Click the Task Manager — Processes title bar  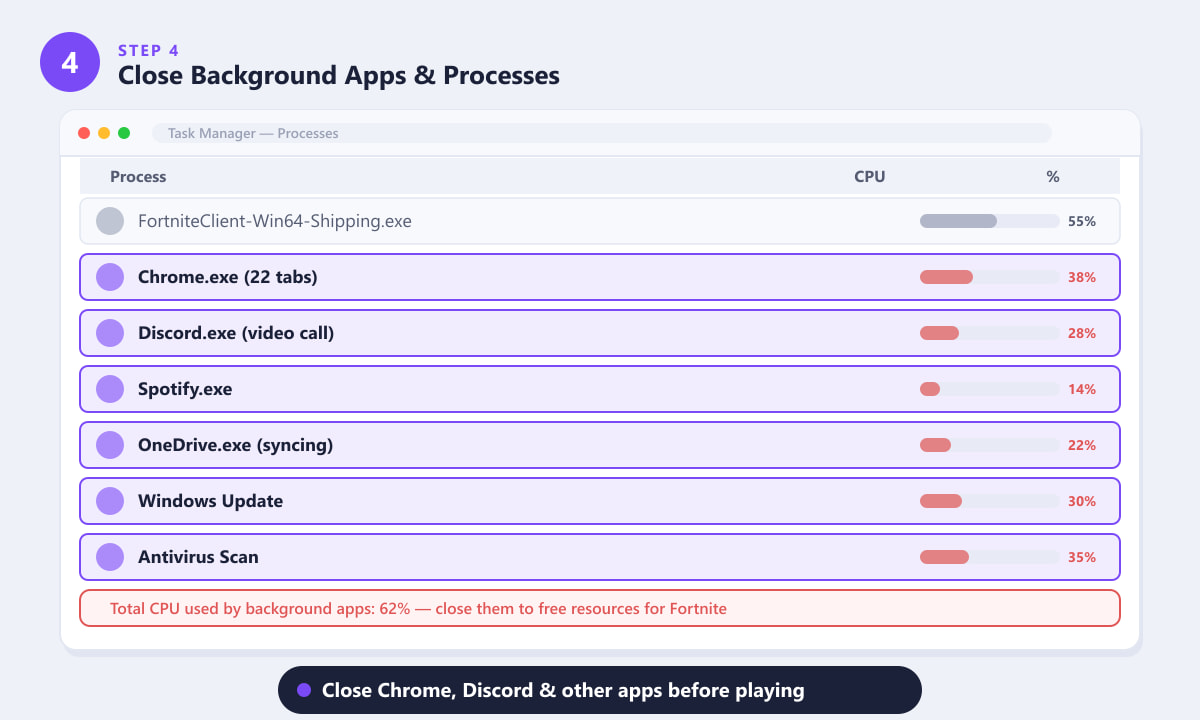coord(602,133)
